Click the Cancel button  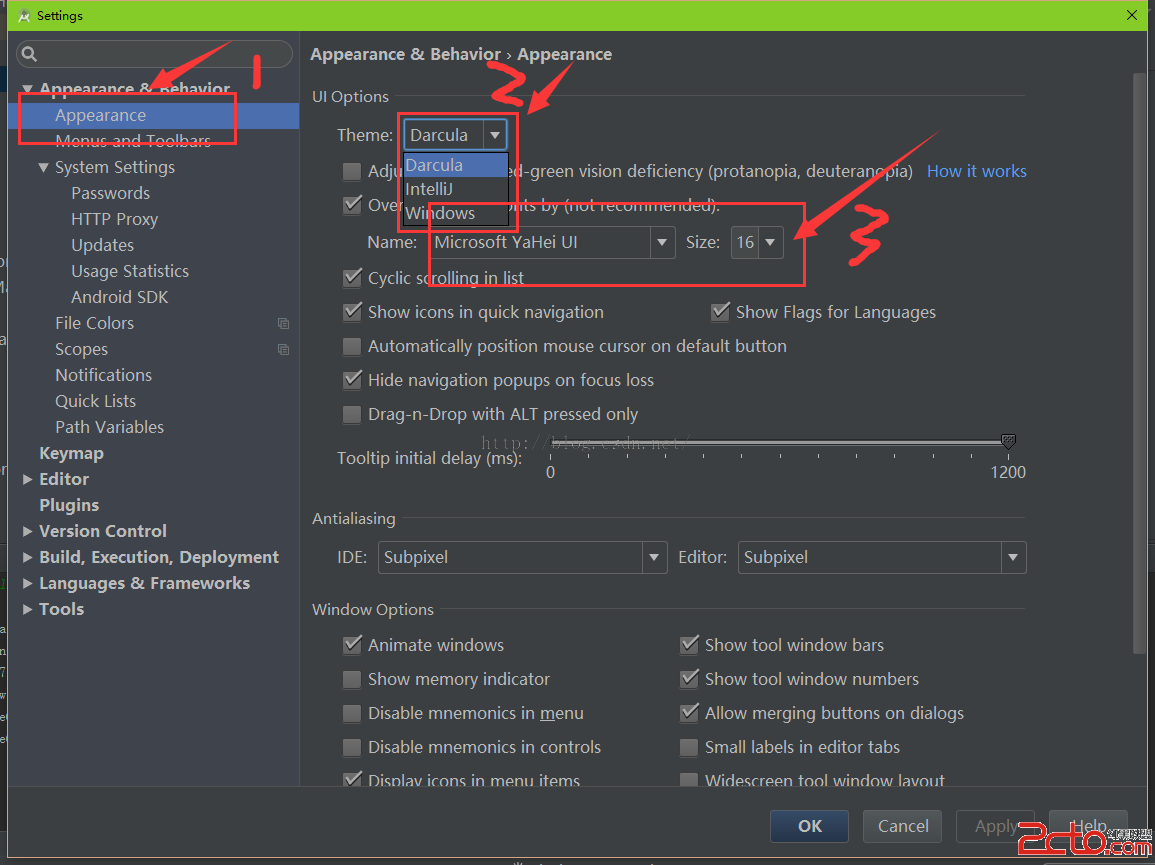click(902, 826)
